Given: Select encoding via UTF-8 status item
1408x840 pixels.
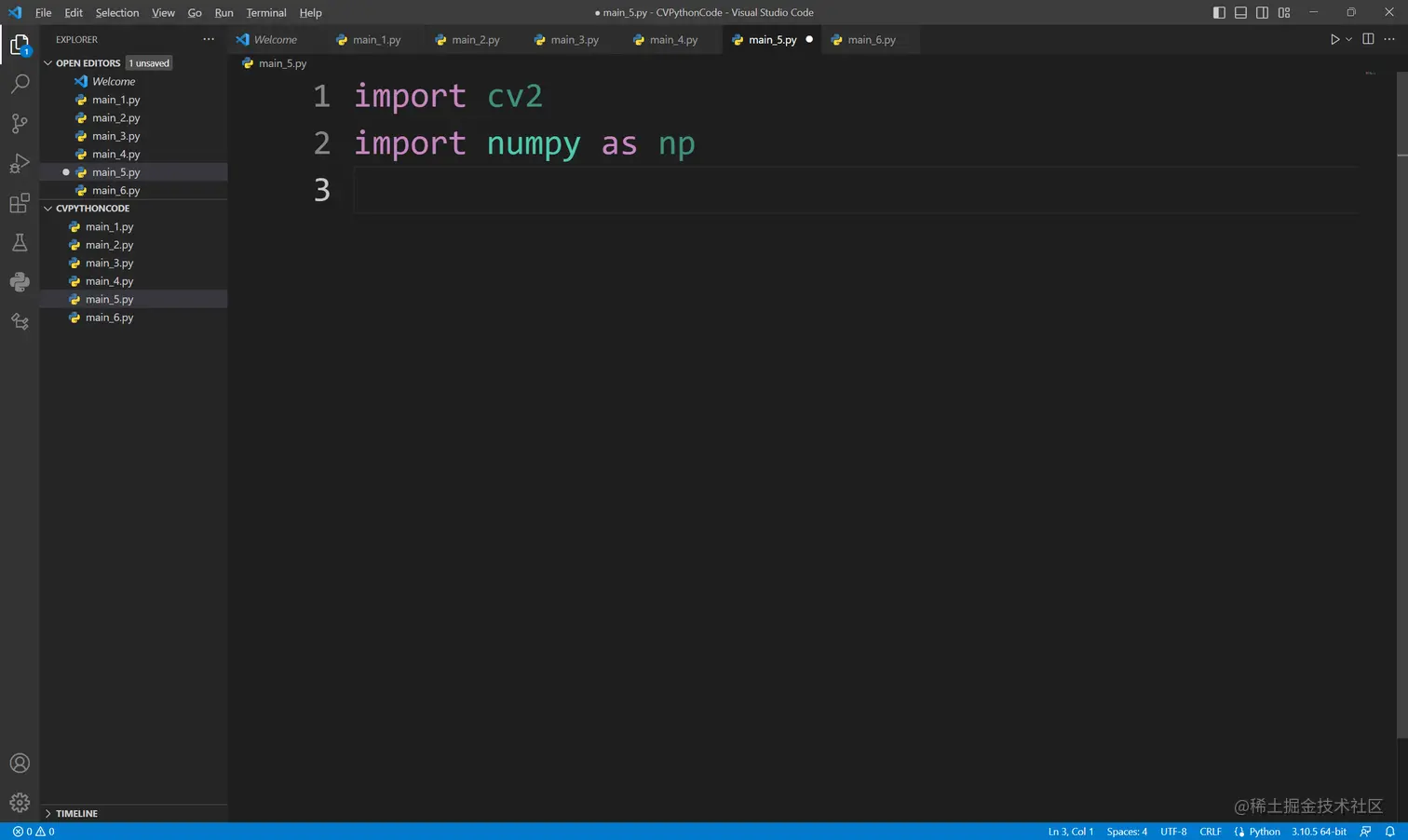Looking at the screenshot, I should 1173,832.
